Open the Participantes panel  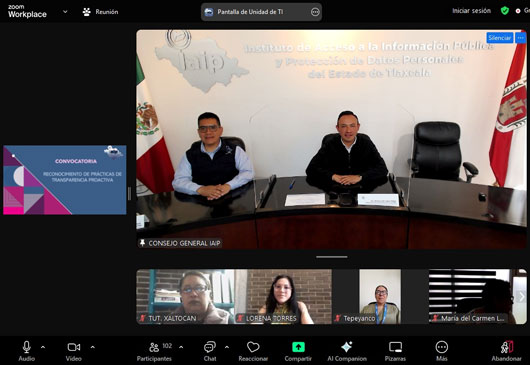pos(154,351)
